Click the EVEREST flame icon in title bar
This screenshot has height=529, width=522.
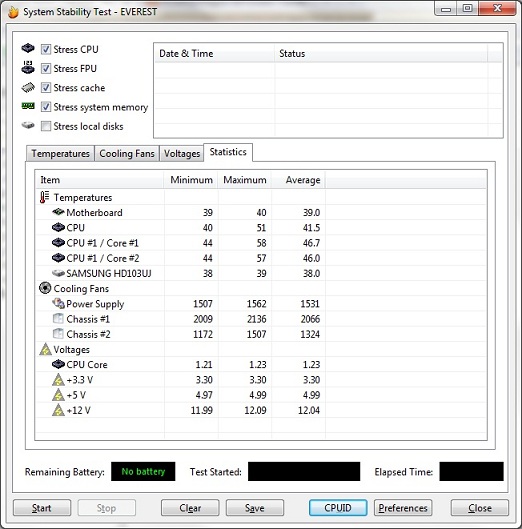point(13,12)
